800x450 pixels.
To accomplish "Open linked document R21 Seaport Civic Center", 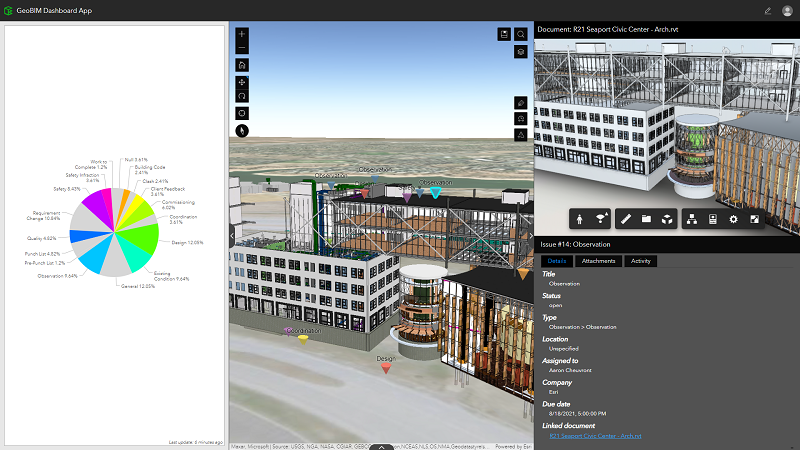I will (x=595, y=435).
